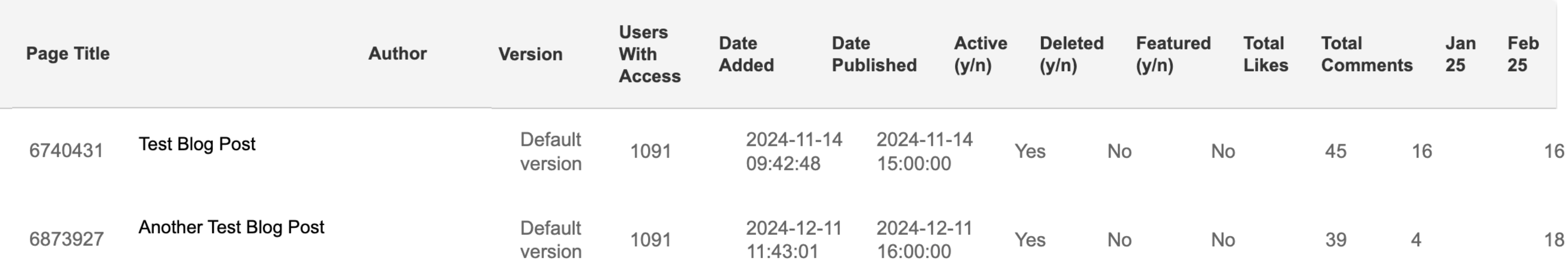Select Users With Access header
The width and height of the screenshot is (1568, 270).
pos(650,54)
